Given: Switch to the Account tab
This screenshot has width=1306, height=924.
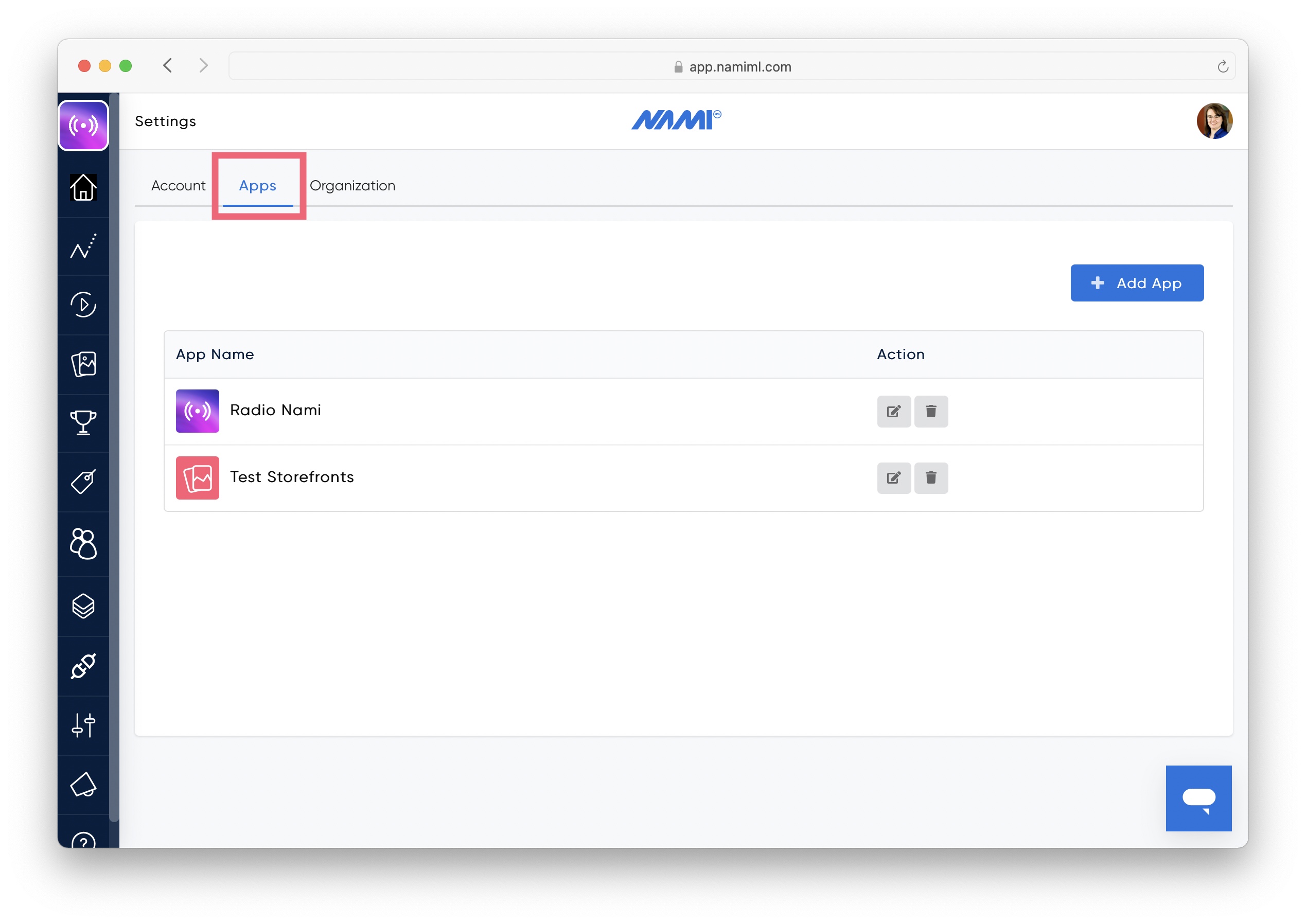Looking at the screenshot, I should coord(178,186).
